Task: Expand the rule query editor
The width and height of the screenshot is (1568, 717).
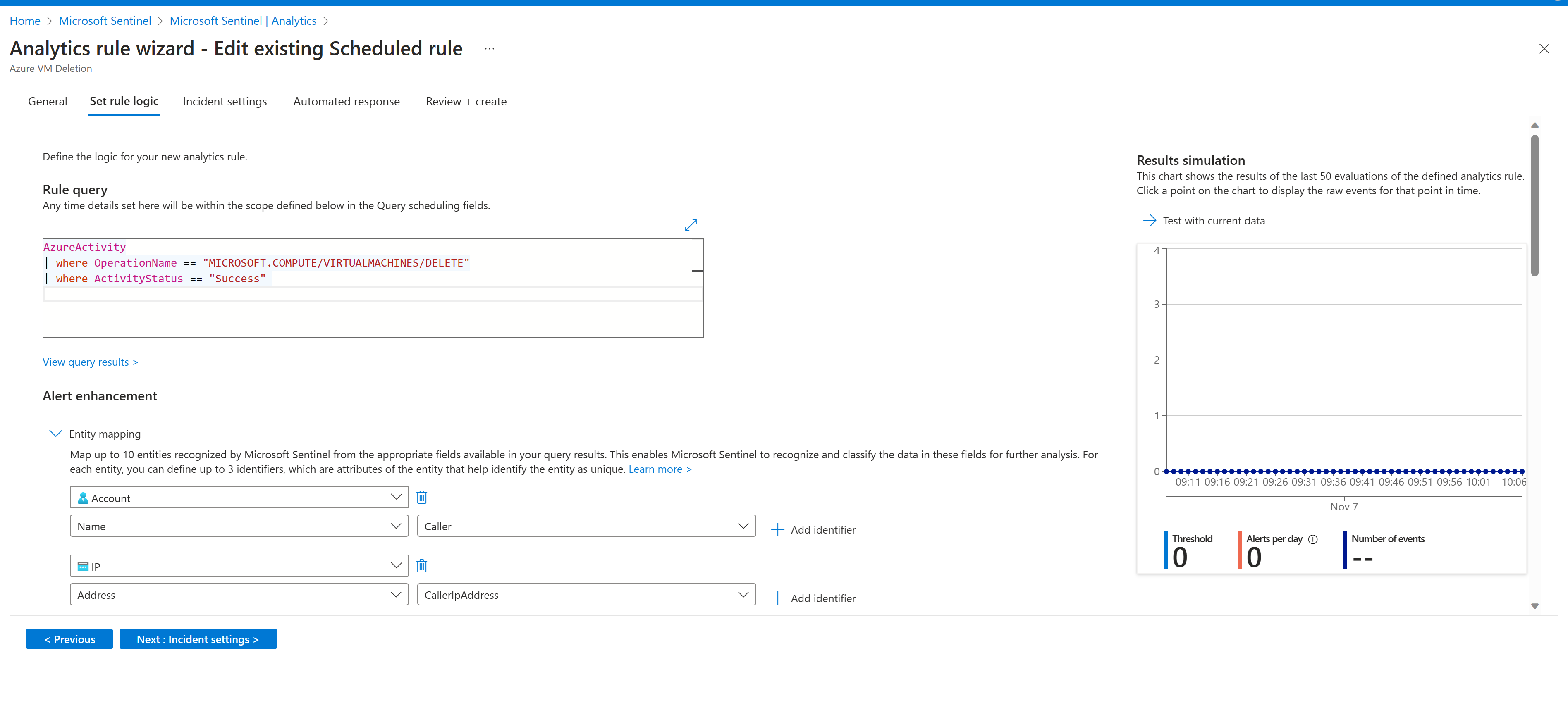Action: click(690, 225)
